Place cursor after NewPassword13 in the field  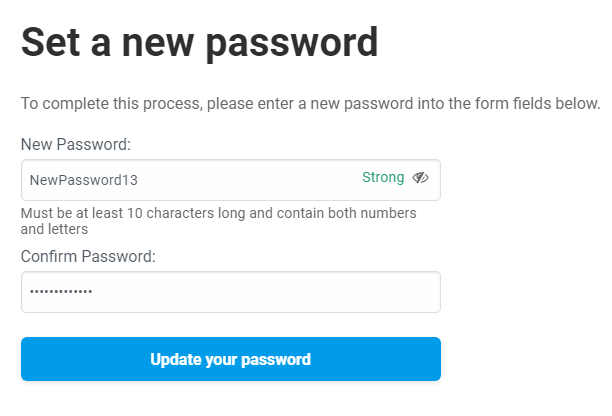pyautogui.click(x=139, y=180)
